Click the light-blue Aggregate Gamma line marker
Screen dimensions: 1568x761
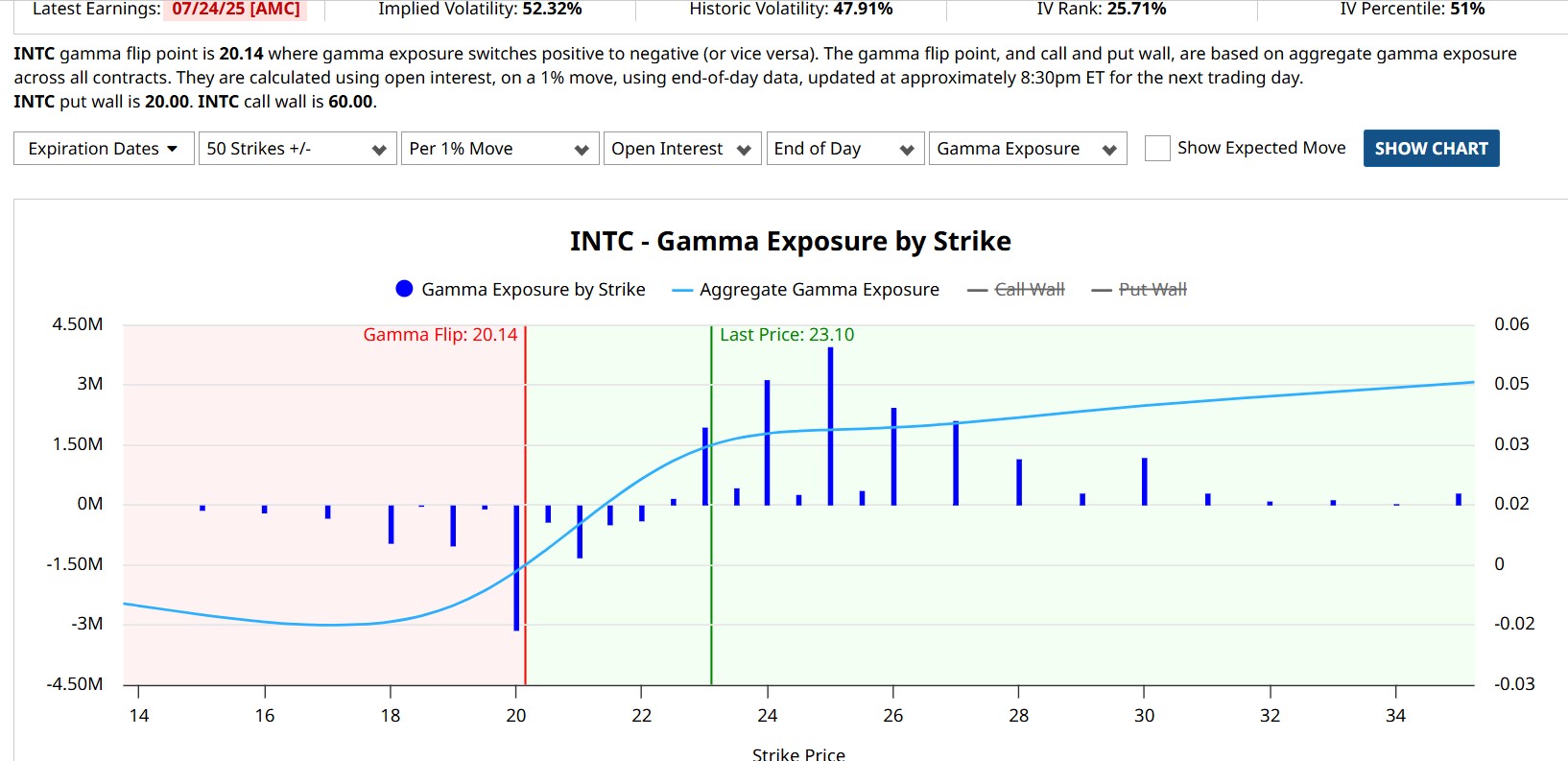[x=682, y=291]
